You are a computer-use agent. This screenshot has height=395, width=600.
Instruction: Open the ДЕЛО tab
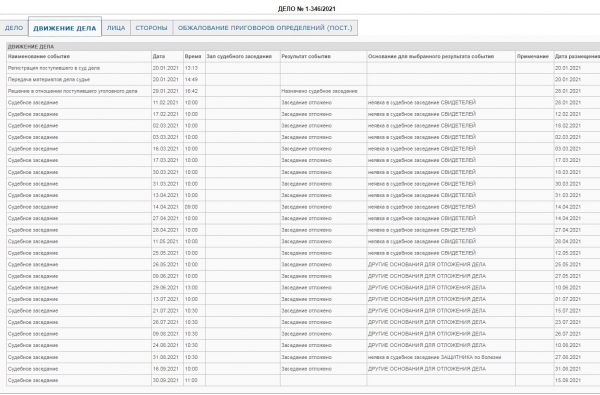(14, 28)
